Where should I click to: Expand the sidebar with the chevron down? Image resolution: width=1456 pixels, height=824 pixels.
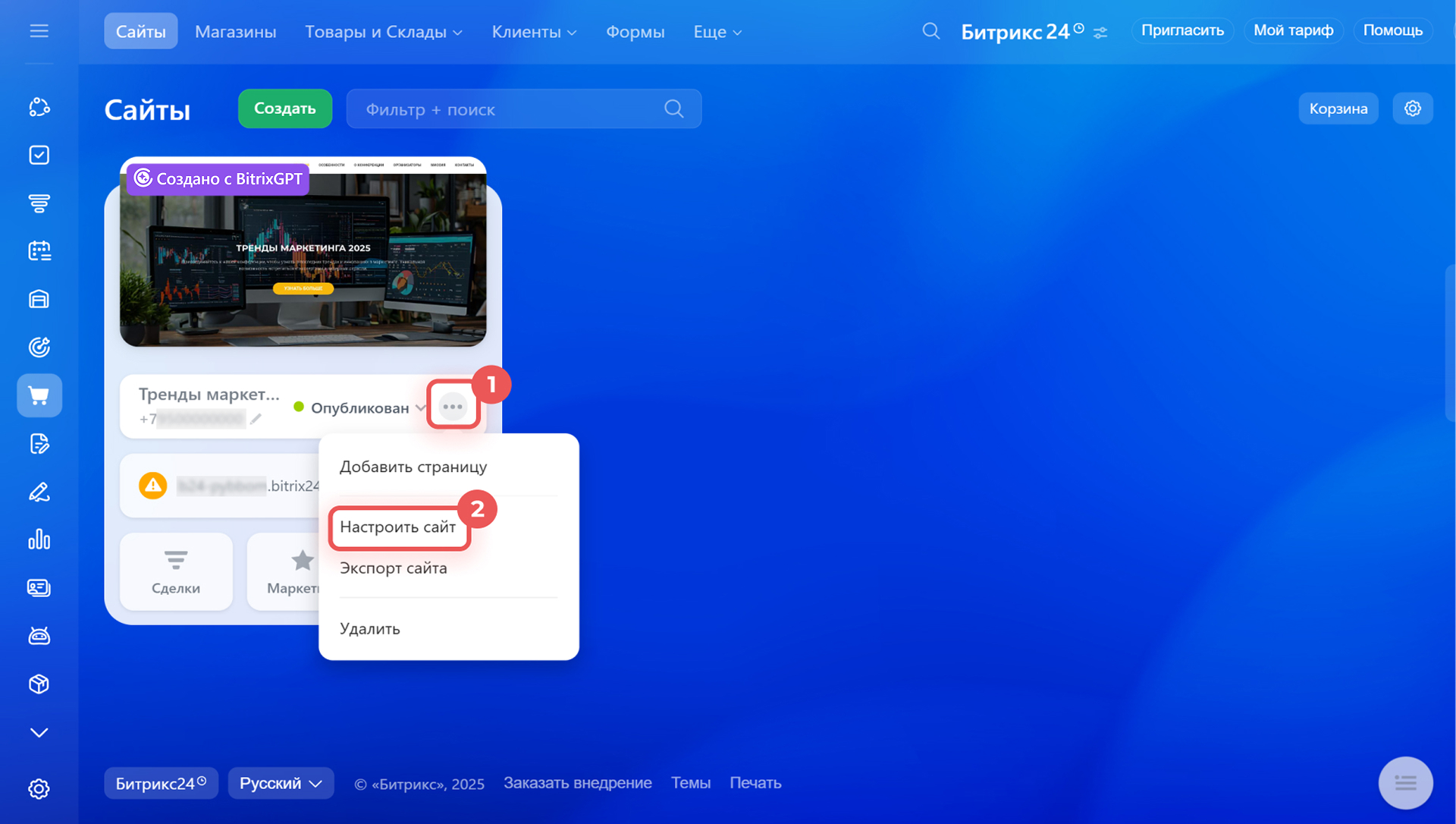39,732
